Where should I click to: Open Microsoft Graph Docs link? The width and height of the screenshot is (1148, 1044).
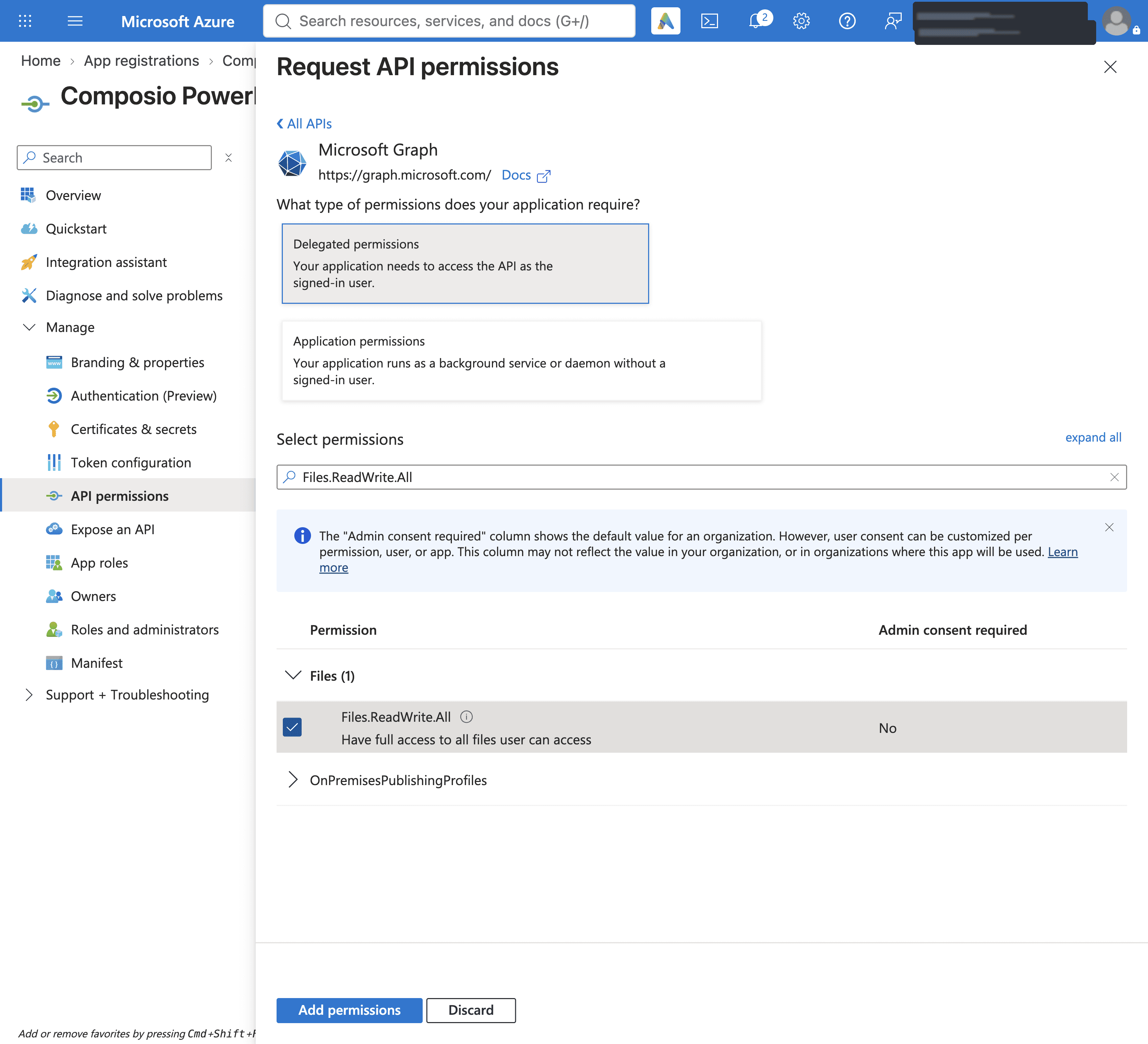pyautogui.click(x=516, y=175)
